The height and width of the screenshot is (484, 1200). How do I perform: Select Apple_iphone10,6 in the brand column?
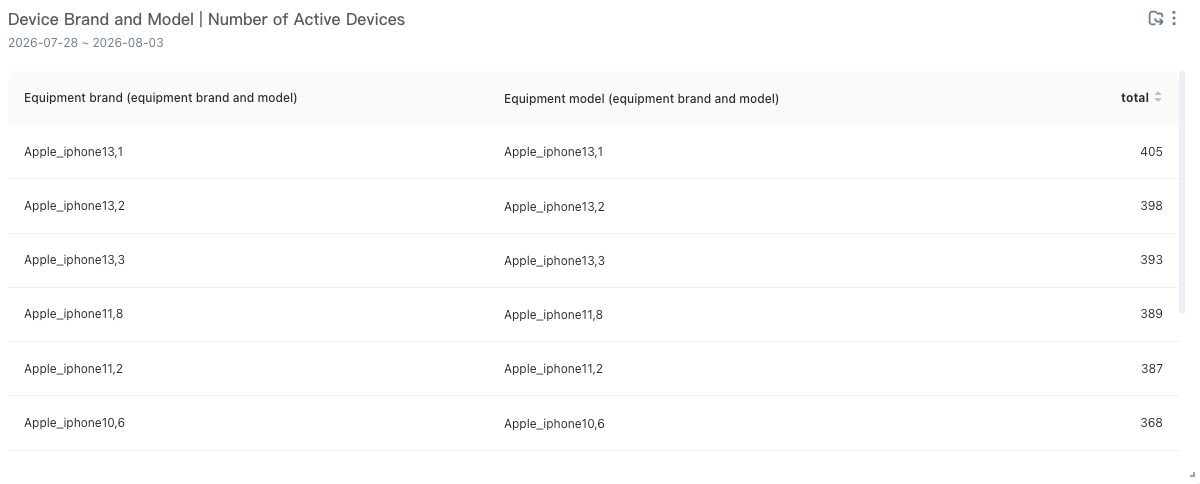(74, 423)
